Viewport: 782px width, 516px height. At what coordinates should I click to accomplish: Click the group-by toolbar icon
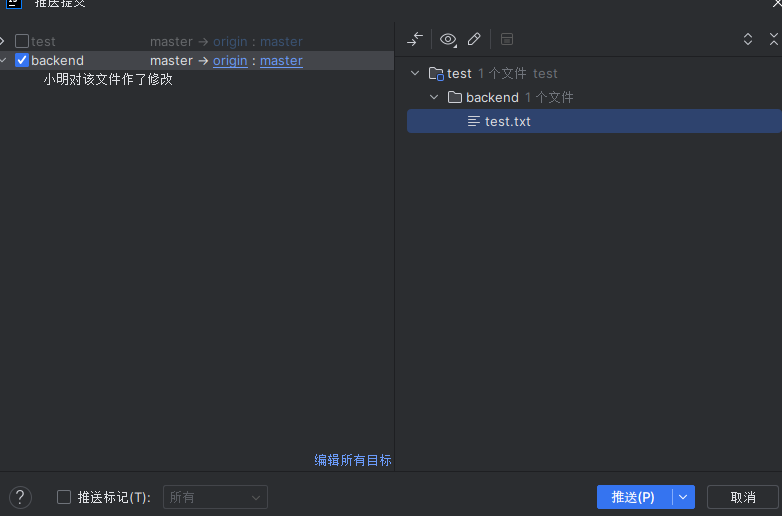pyautogui.click(x=507, y=39)
